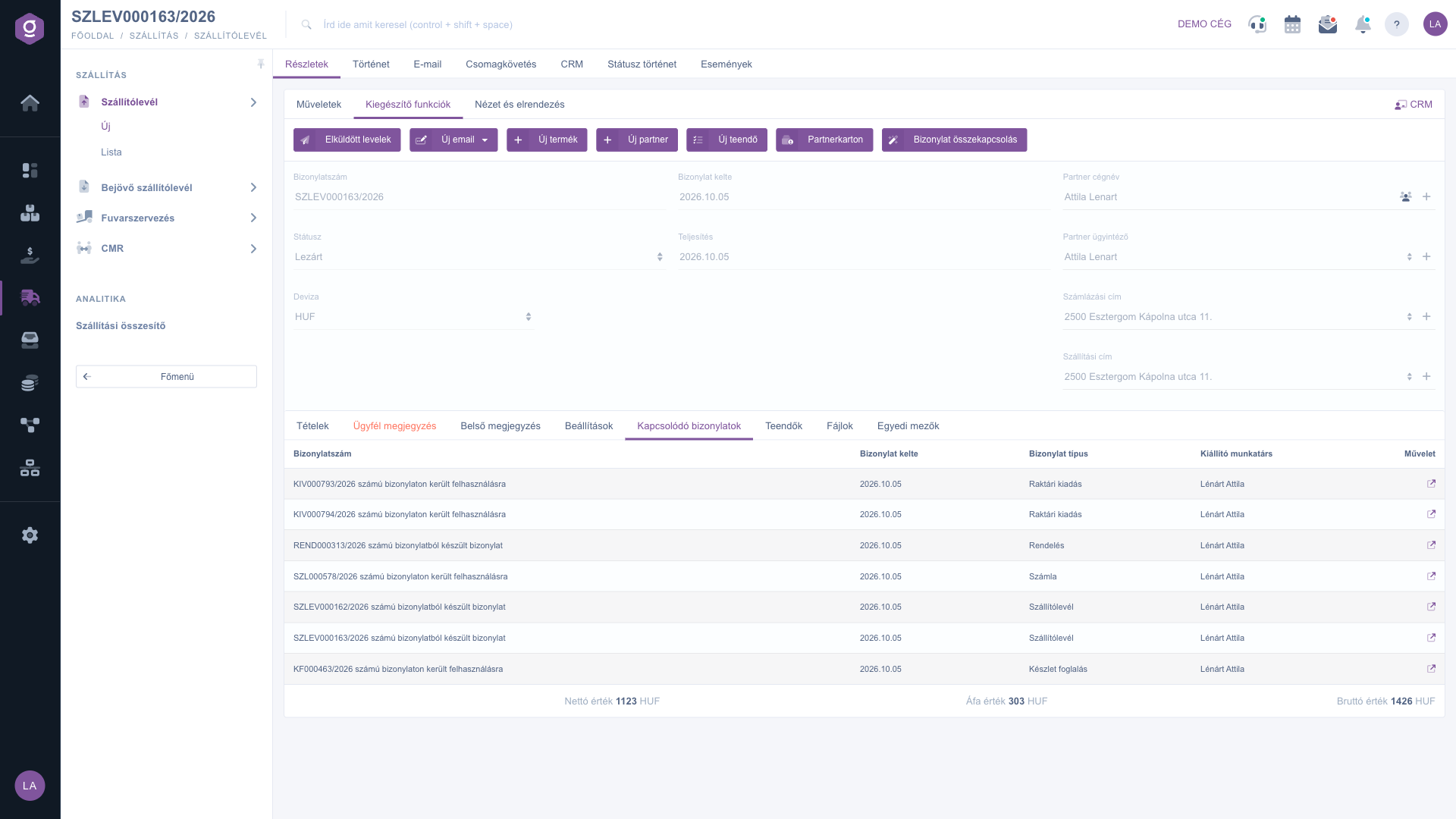The height and width of the screenshot is (819, 1456).
Task: Open KIV000793/2026 with its external link icon
Action: coord(1431,484)
